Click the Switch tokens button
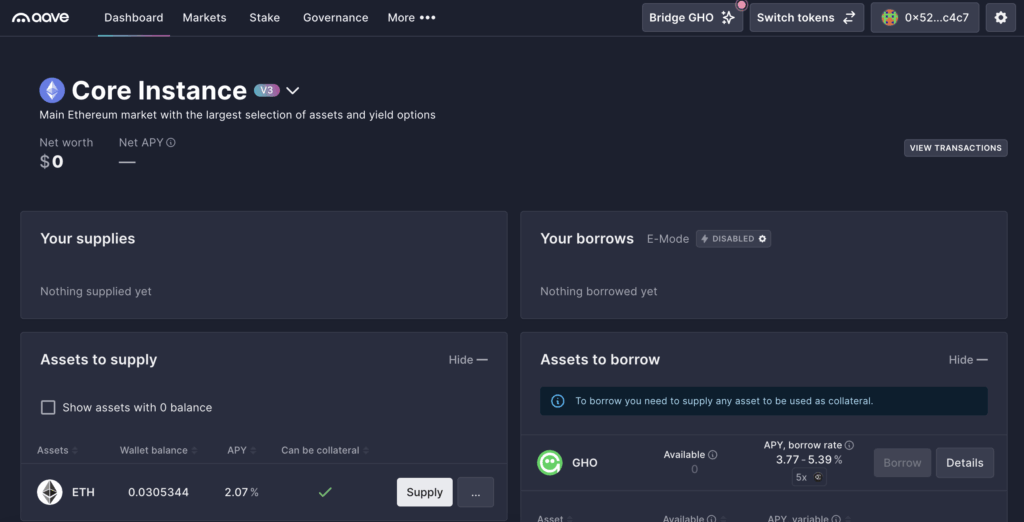The image size is (1024, 522). coord(807,18)
